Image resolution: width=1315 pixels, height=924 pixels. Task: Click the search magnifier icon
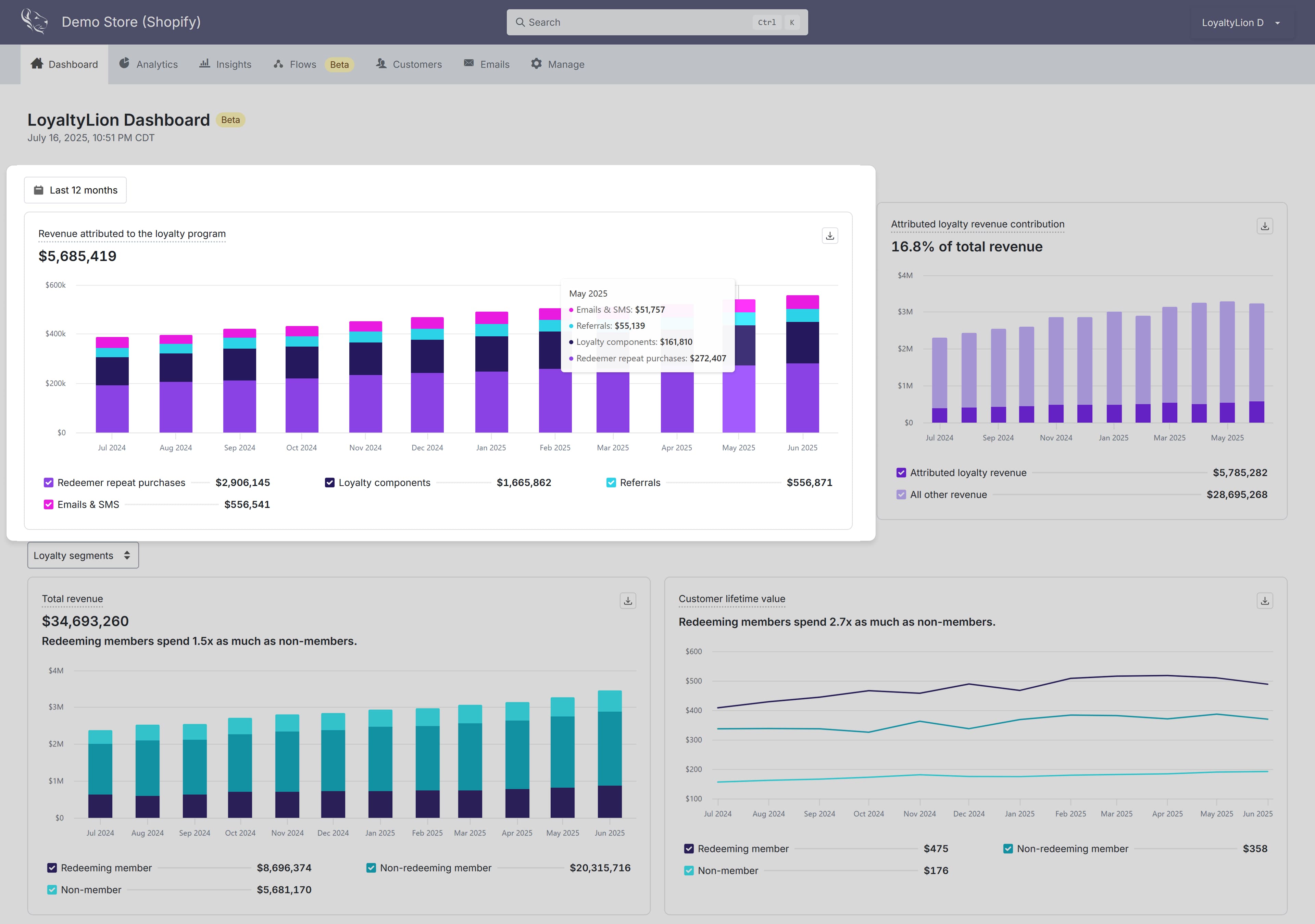tap(520, 22)
